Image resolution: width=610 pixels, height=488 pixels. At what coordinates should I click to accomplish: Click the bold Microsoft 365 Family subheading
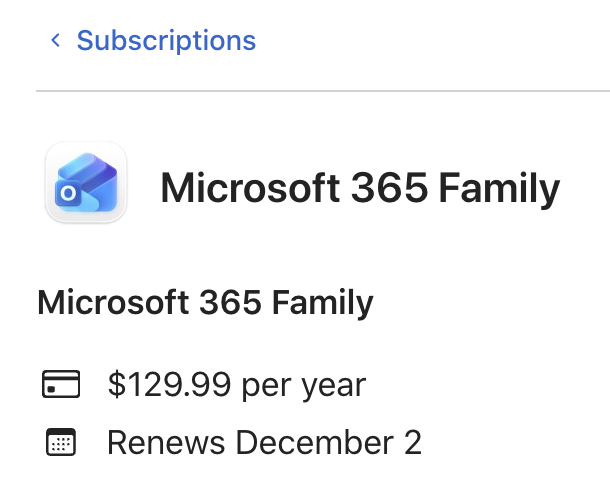[x=205, y=301]
